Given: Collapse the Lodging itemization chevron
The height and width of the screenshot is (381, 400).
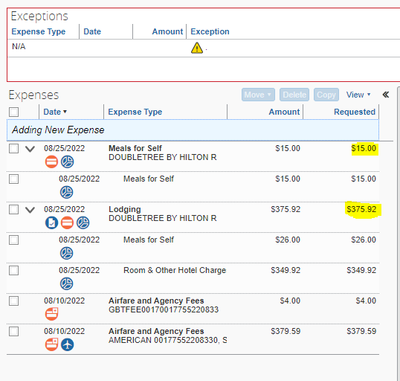Looking at the screenshot, I should 30,210.
